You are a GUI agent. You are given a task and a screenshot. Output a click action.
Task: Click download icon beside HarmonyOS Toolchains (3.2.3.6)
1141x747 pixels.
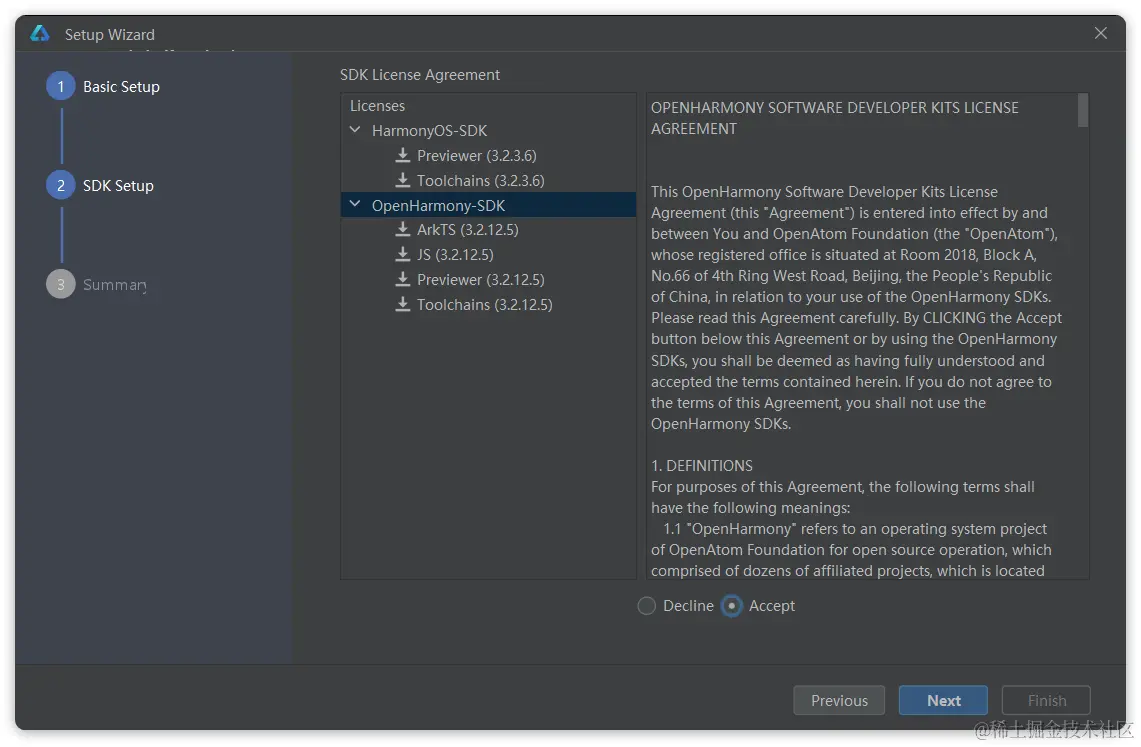[x=402, y=180]
